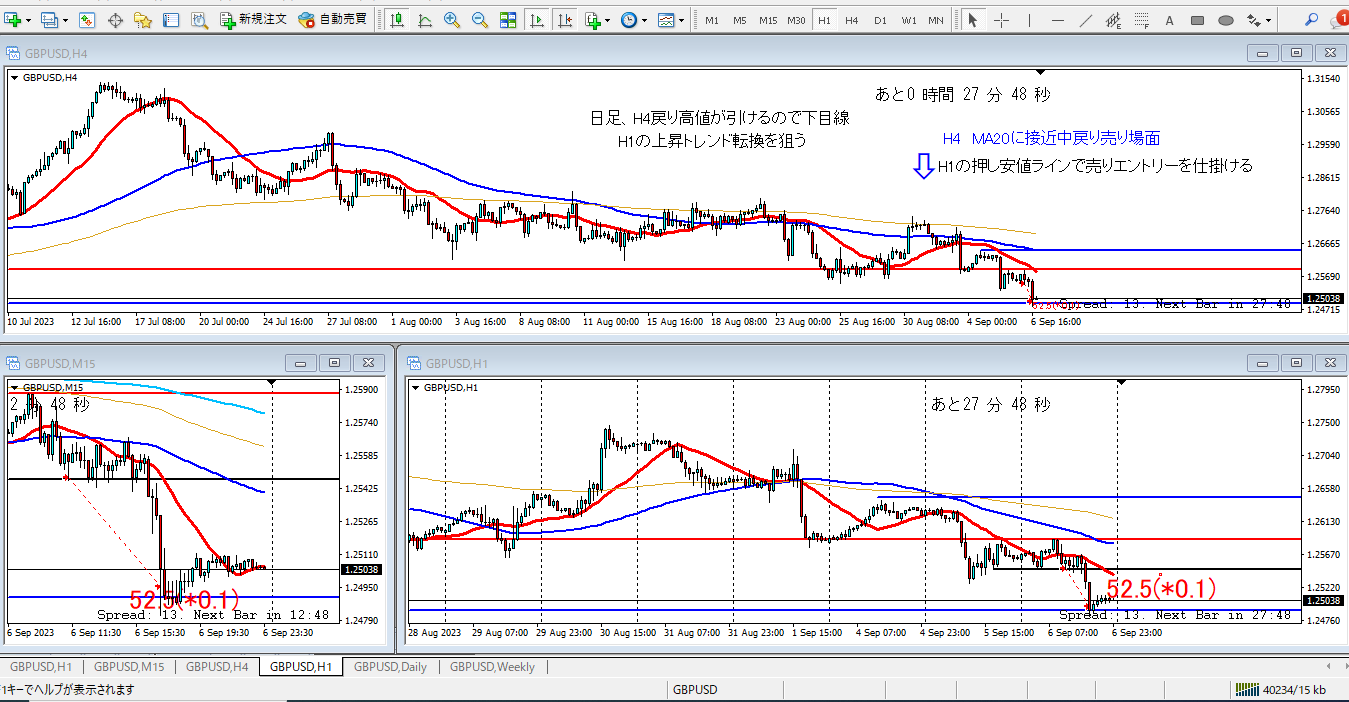Click the M15 chart shift triangle marker

click(x=272, y=382)
